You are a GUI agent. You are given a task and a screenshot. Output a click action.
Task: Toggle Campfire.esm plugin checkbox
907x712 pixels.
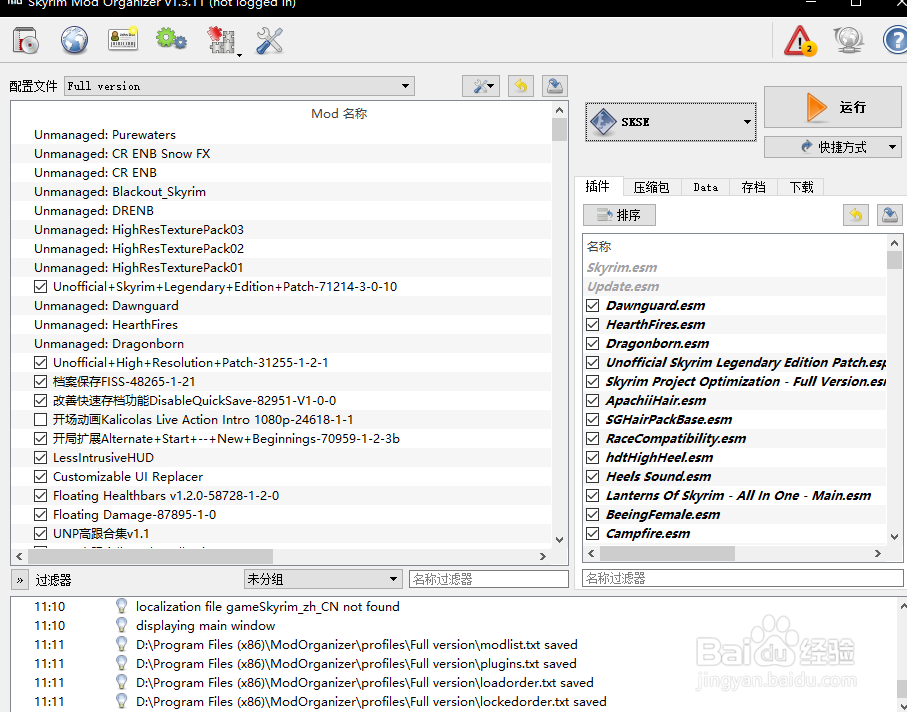pyautogui.click(x=592, y=533)
